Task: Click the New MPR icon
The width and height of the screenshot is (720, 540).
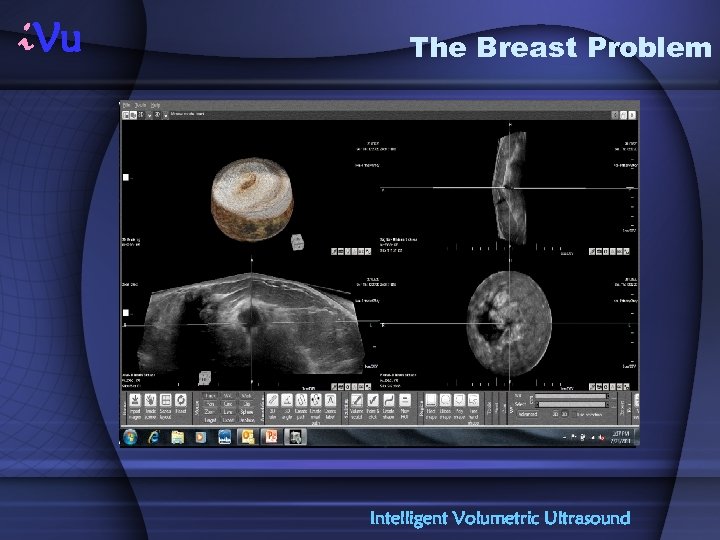Action: tap(405, 400)
